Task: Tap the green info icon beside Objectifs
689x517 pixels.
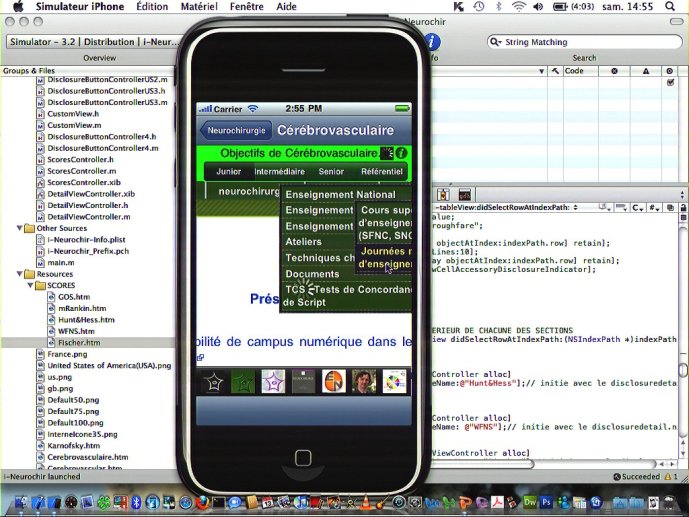Action: pyautogui.click(x=401, y=153)
